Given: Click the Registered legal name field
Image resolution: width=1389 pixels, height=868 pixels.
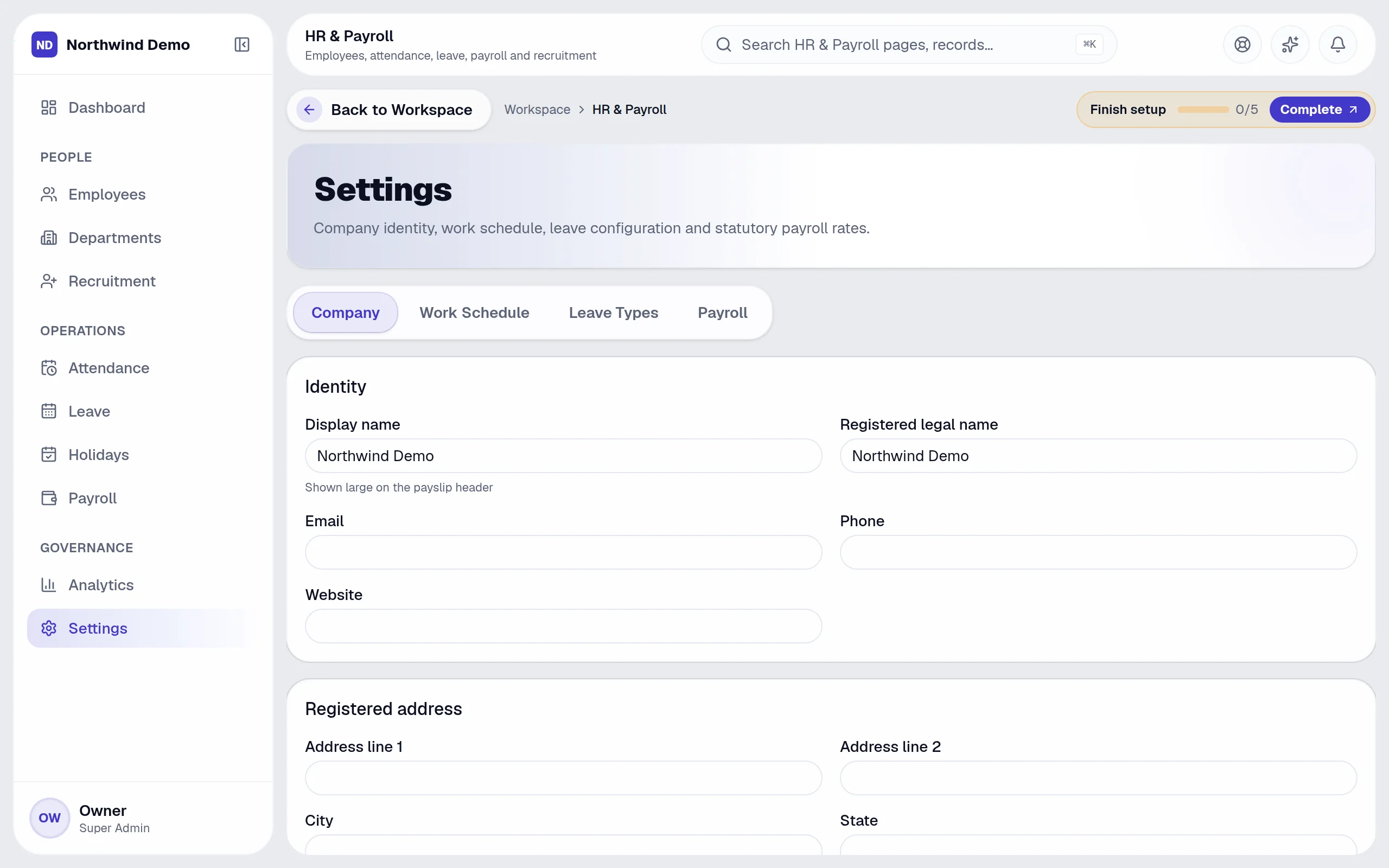Looking at the screenshot, I should pyautogui.click(x=1098, y=456).
